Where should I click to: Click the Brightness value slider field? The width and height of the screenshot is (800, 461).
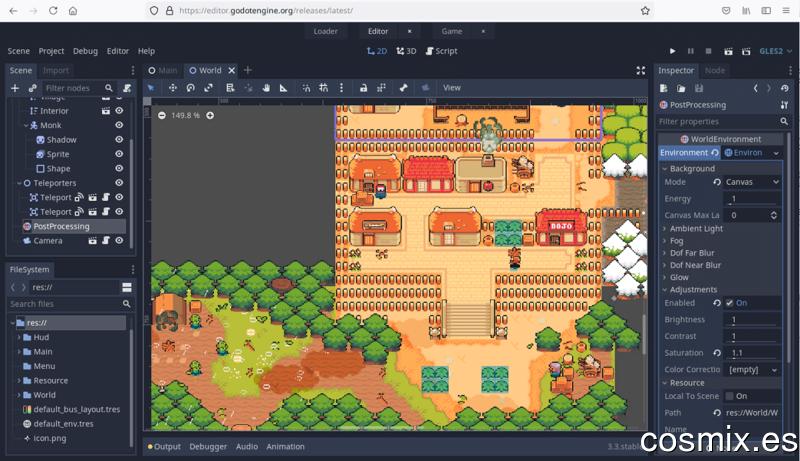754,320
